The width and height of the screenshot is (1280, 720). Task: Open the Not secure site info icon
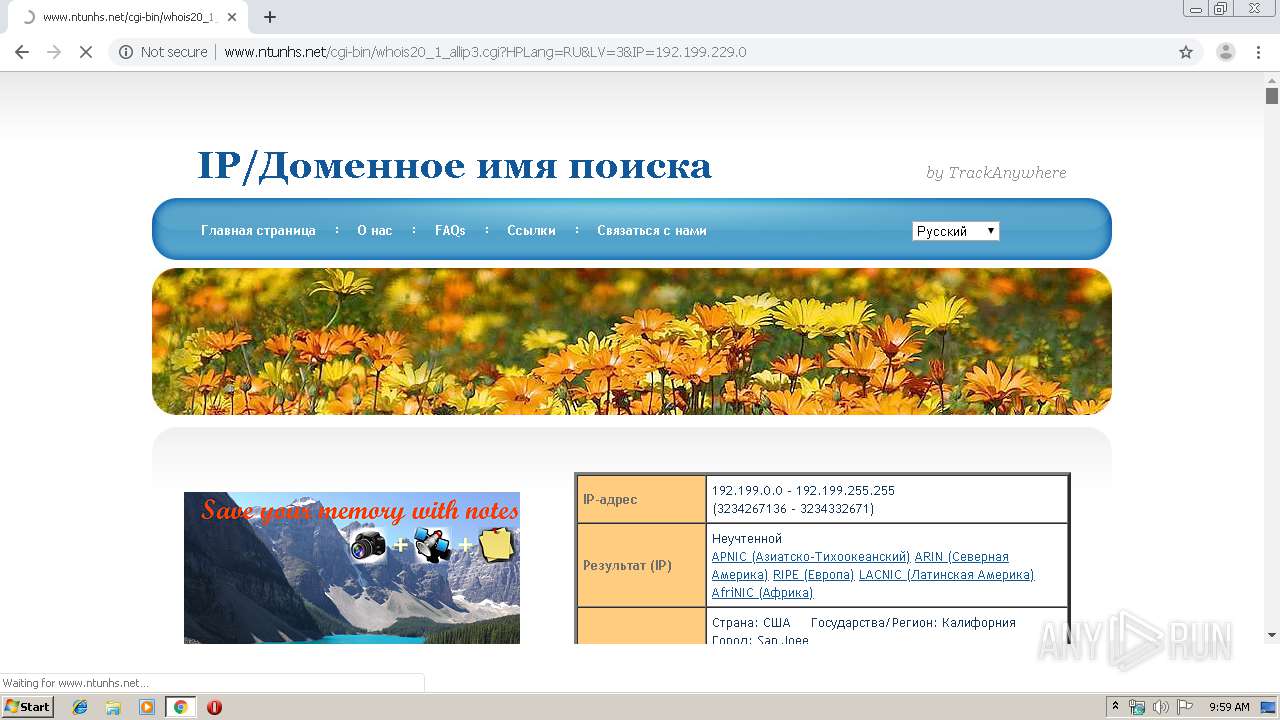[126, 52]
